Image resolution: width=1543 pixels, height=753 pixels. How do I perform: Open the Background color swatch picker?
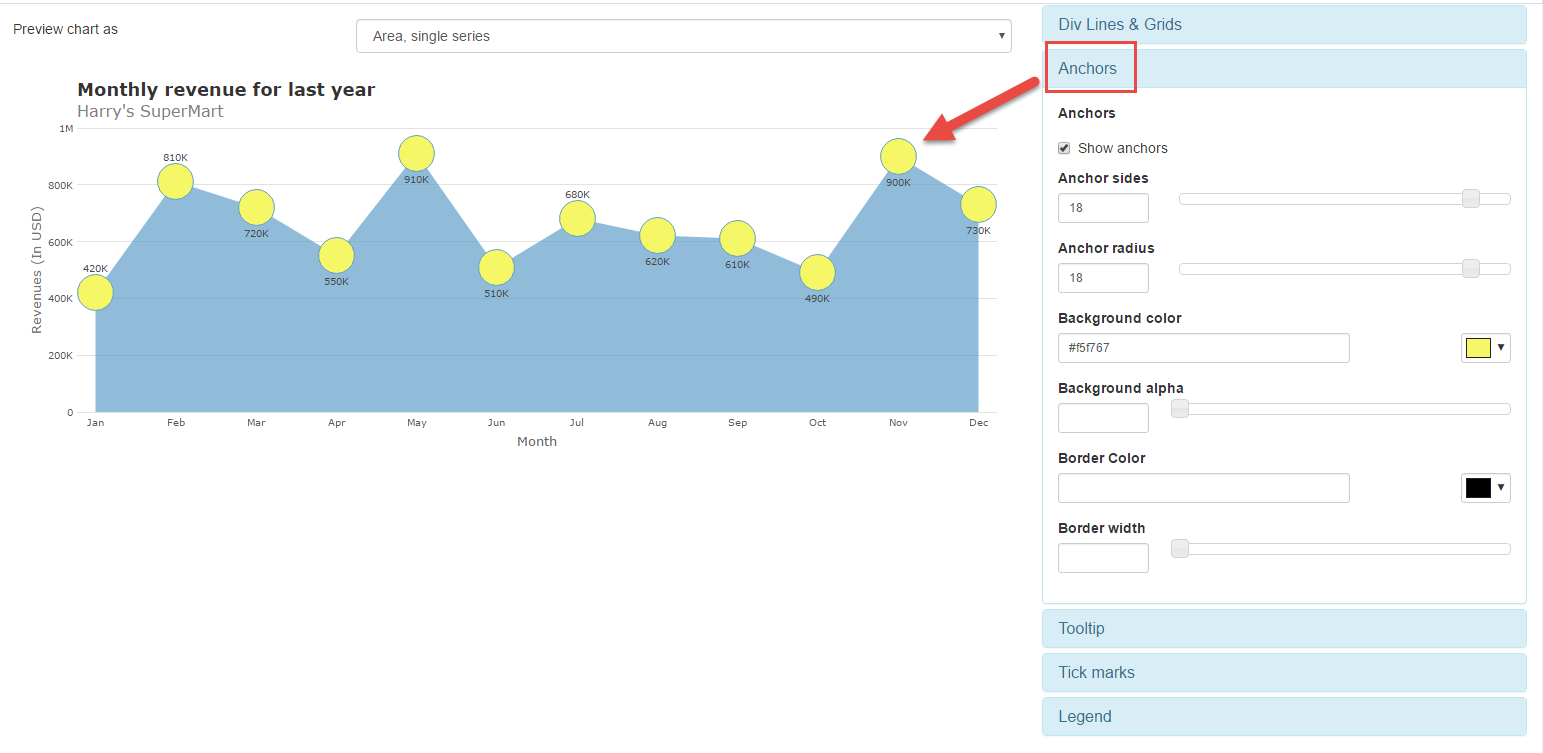click(x=1485, y=348)
